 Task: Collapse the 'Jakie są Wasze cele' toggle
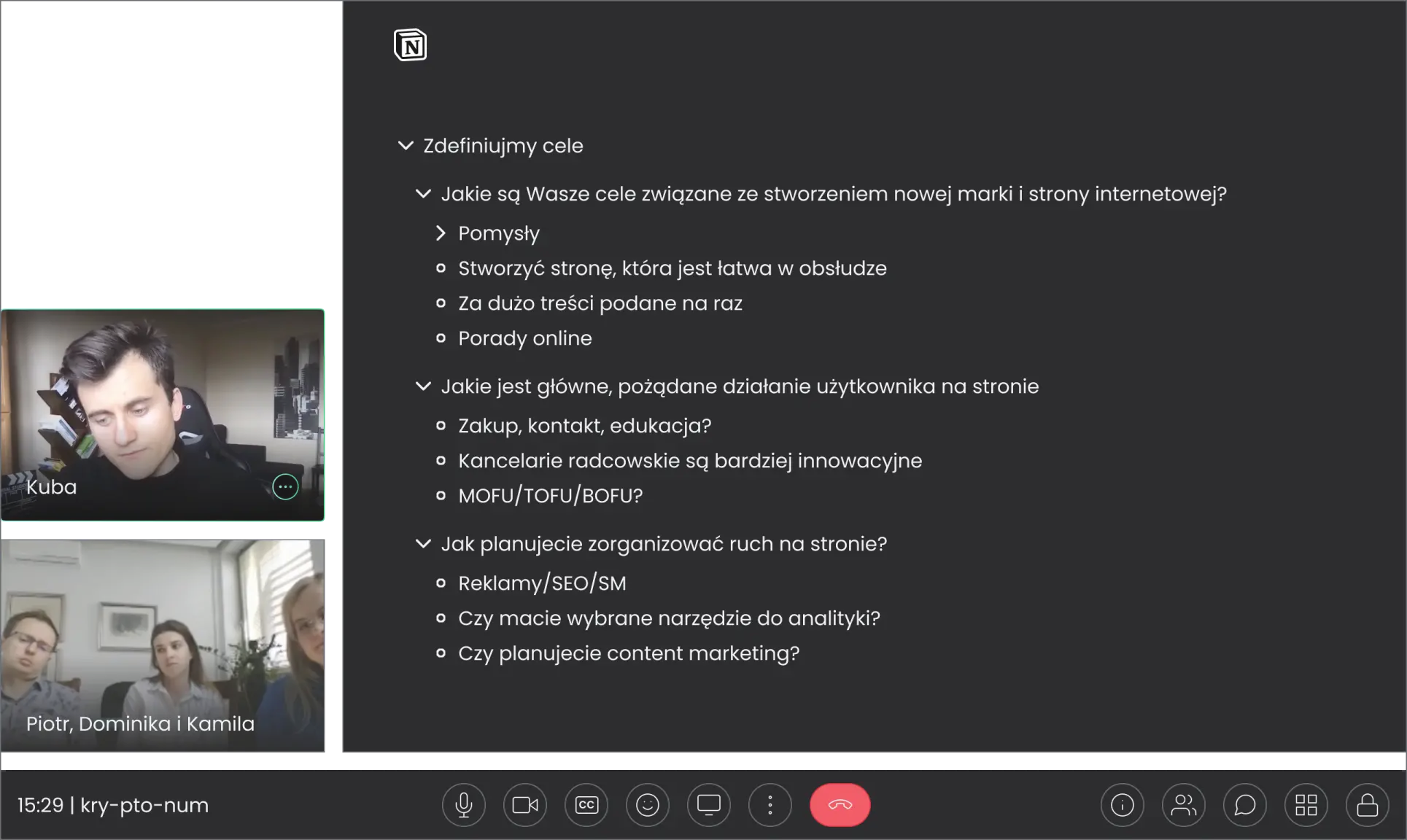click(x=423, y=194)
